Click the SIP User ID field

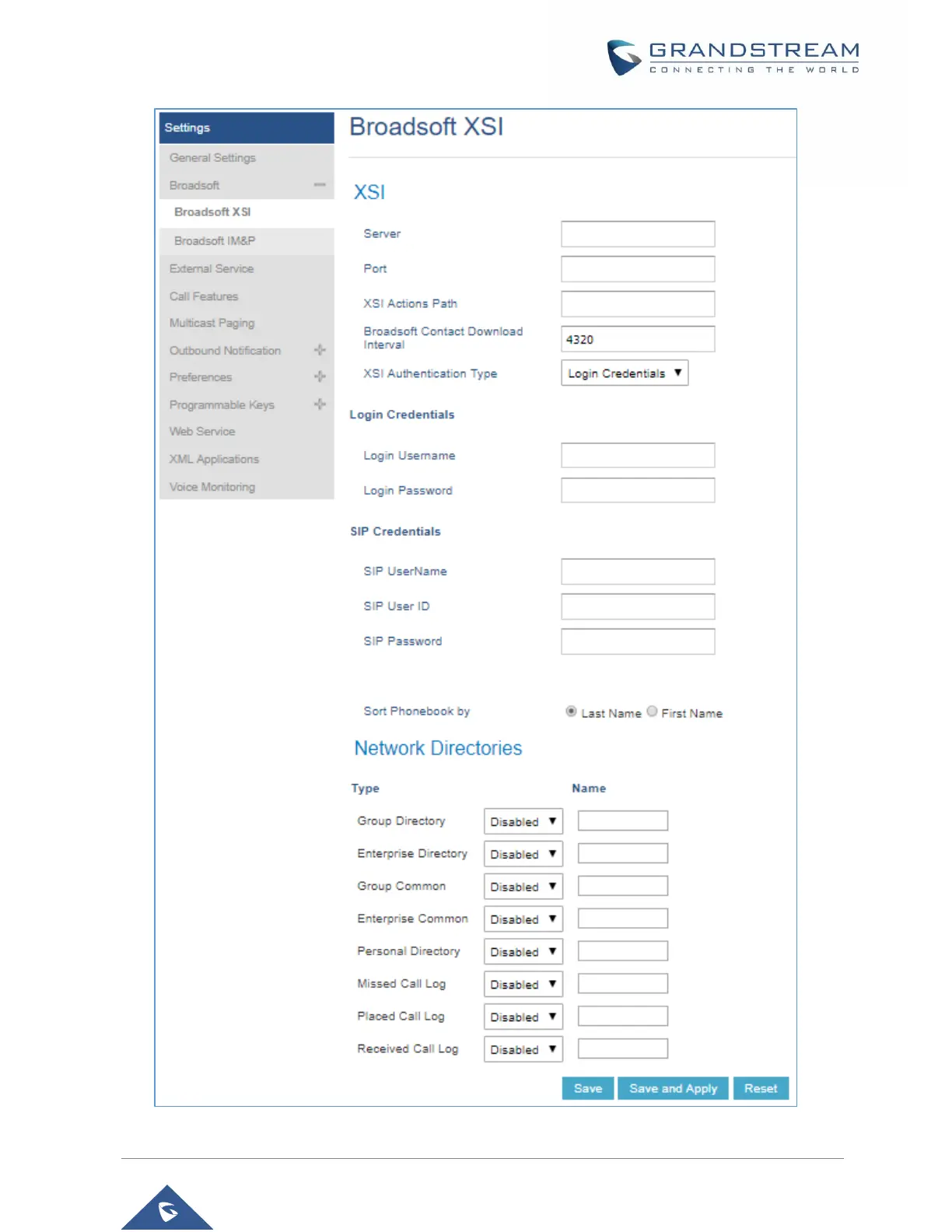638,607
